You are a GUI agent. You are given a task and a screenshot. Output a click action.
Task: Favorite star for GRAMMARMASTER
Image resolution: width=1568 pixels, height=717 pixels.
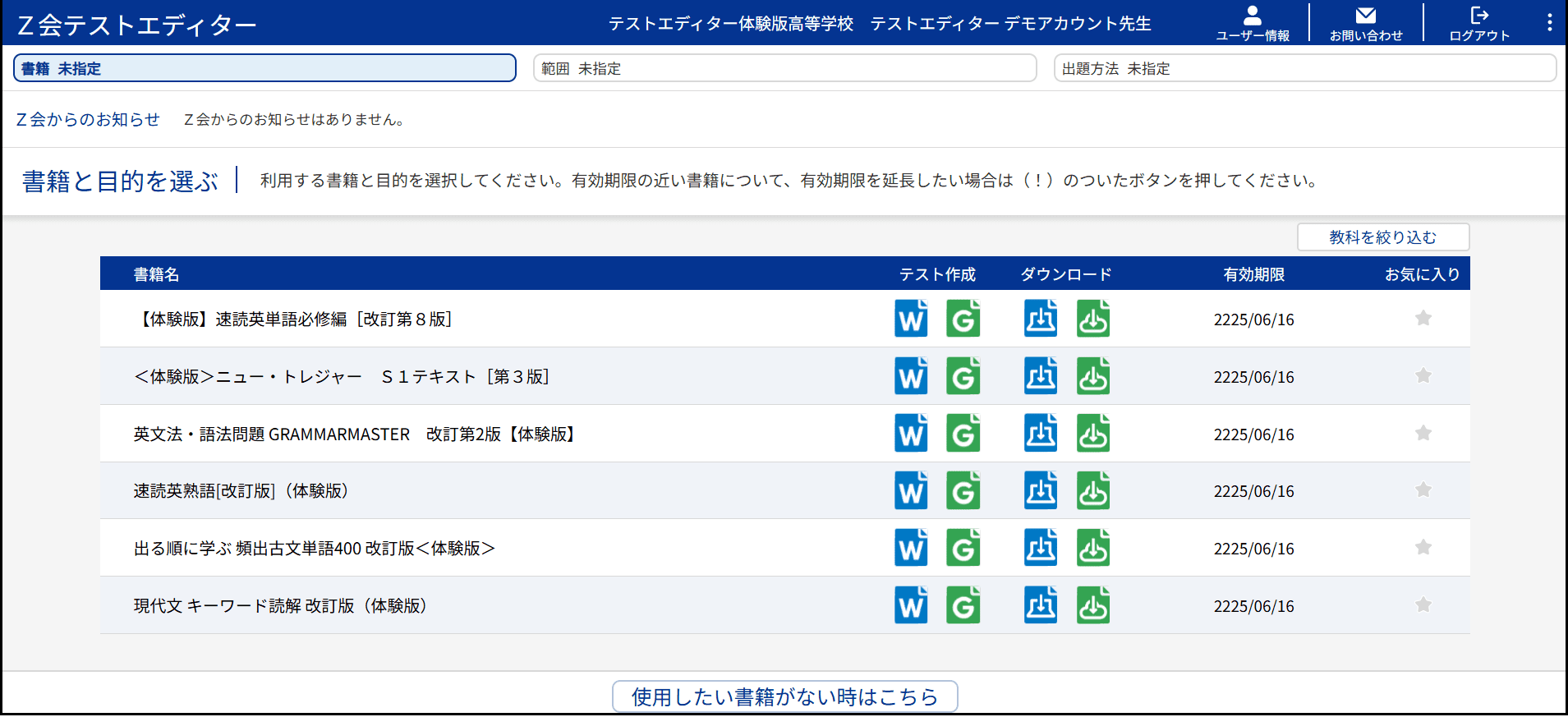tap(1423, 433)
